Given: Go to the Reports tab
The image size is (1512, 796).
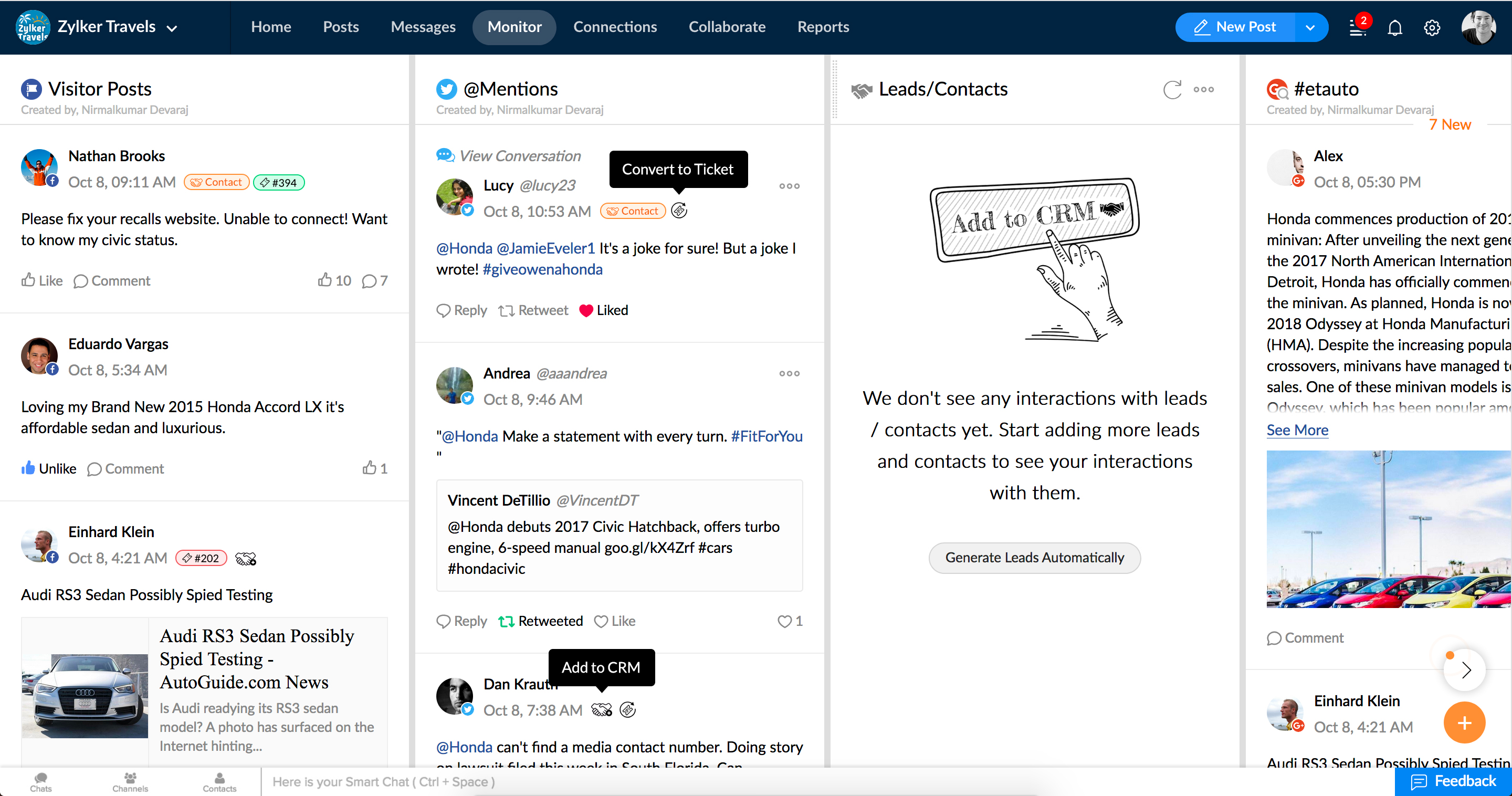Looking at the screenshot, I should 822,27.
